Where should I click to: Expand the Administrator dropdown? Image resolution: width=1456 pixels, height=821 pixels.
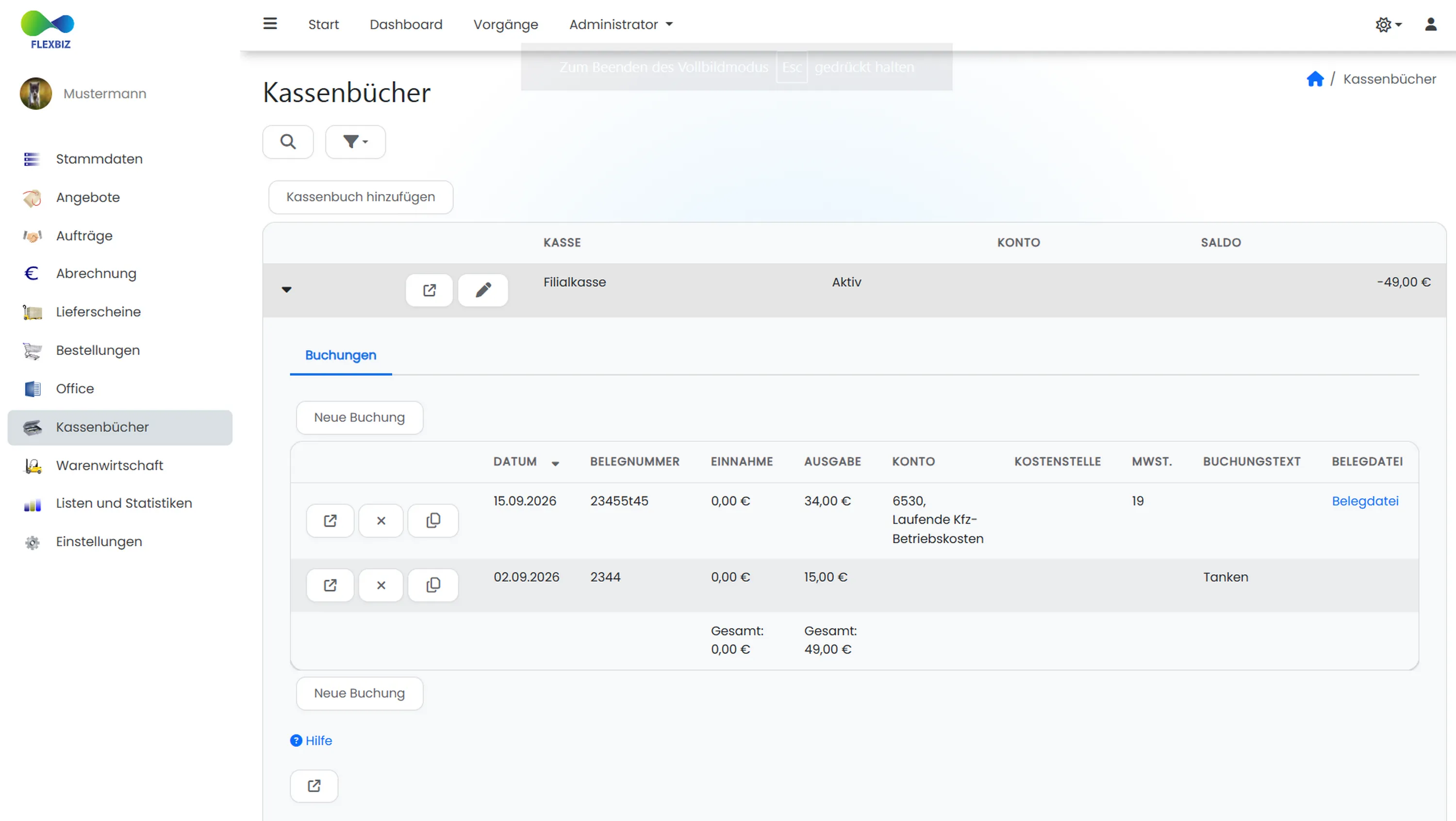pyautogui.click(x=621, y=24)
